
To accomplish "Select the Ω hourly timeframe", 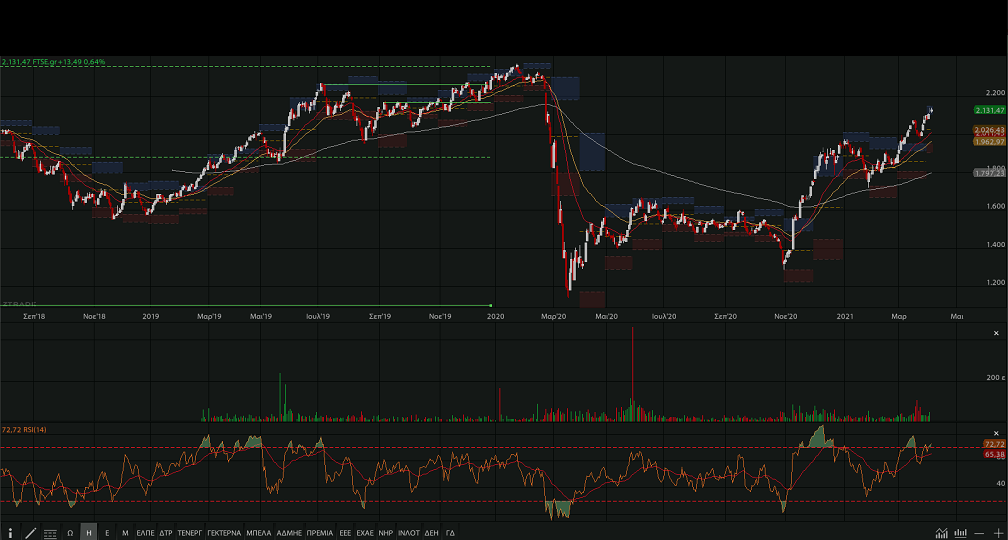I will coord(70,533).
